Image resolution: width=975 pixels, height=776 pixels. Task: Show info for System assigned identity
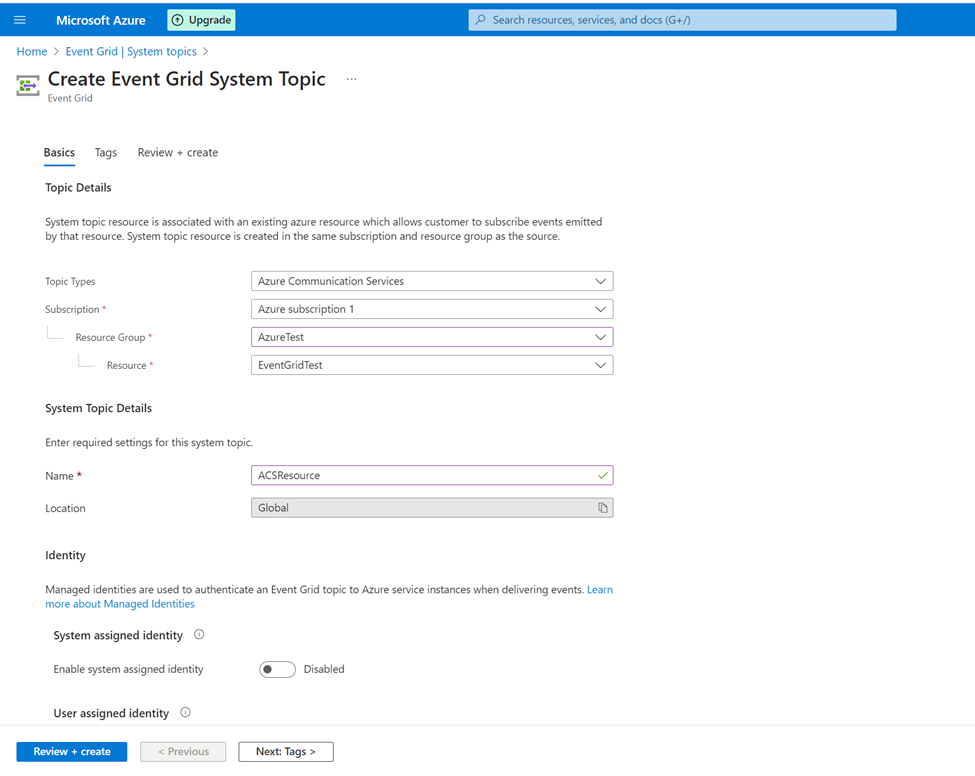tap(199, 635)
